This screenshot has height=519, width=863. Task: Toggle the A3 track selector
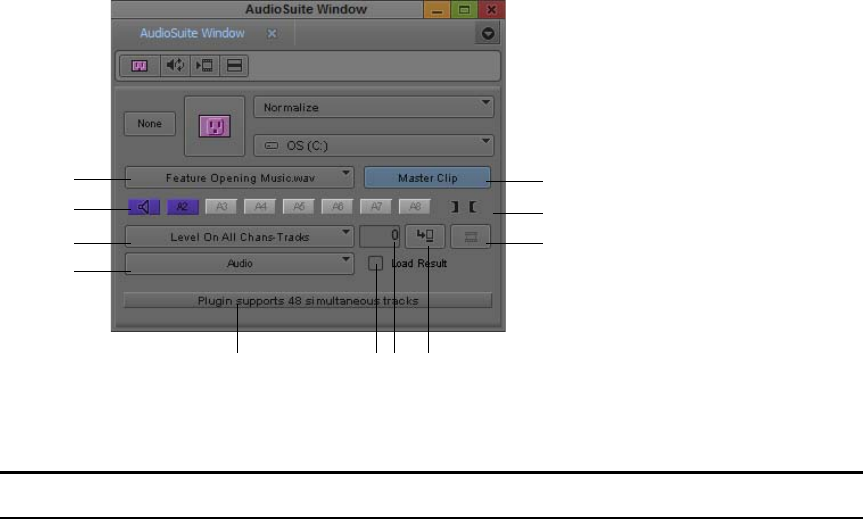[x=221, y=207]
